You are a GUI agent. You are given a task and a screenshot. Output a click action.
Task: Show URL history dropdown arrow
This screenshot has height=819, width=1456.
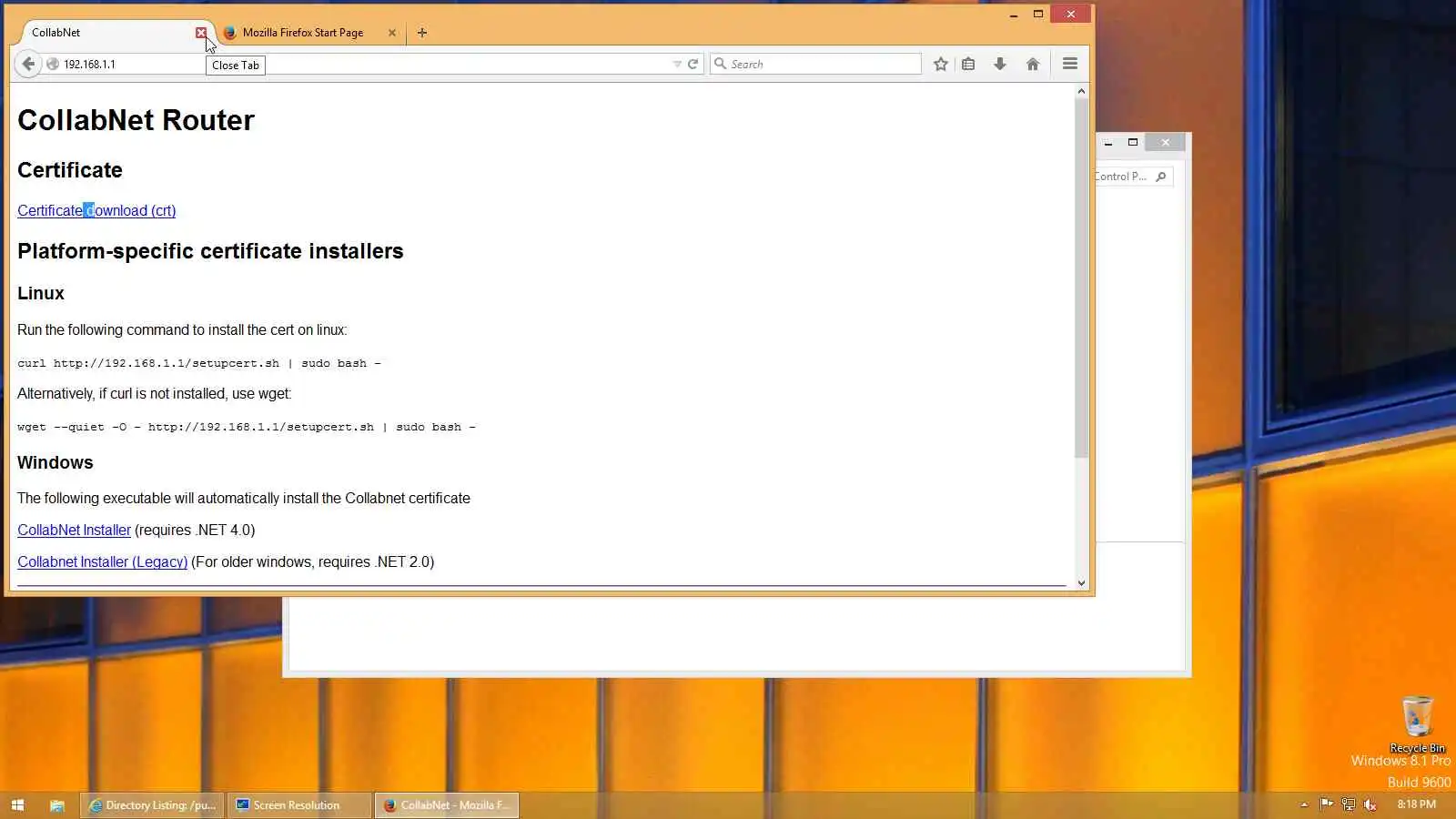(x=677, y=64)
